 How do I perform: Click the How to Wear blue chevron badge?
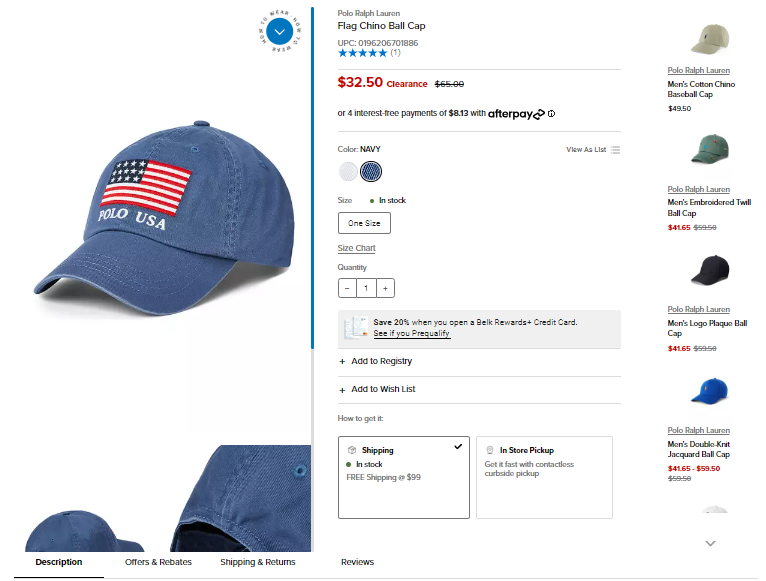coord(279,32)
